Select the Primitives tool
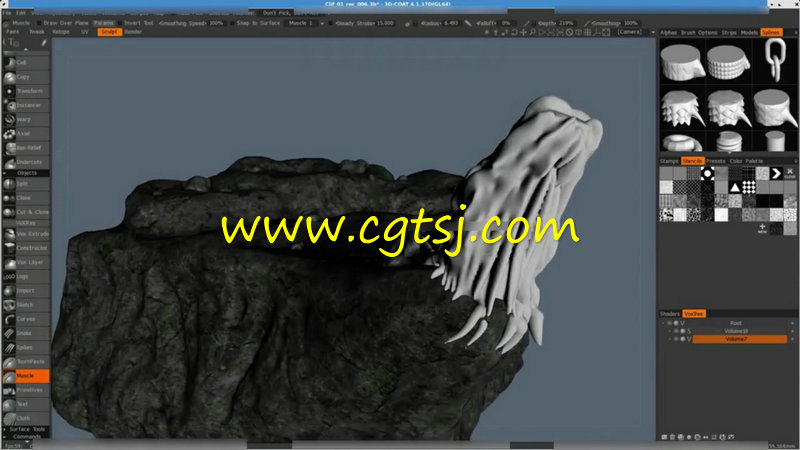This screenshot has width=800, height=450. (26, 390)
